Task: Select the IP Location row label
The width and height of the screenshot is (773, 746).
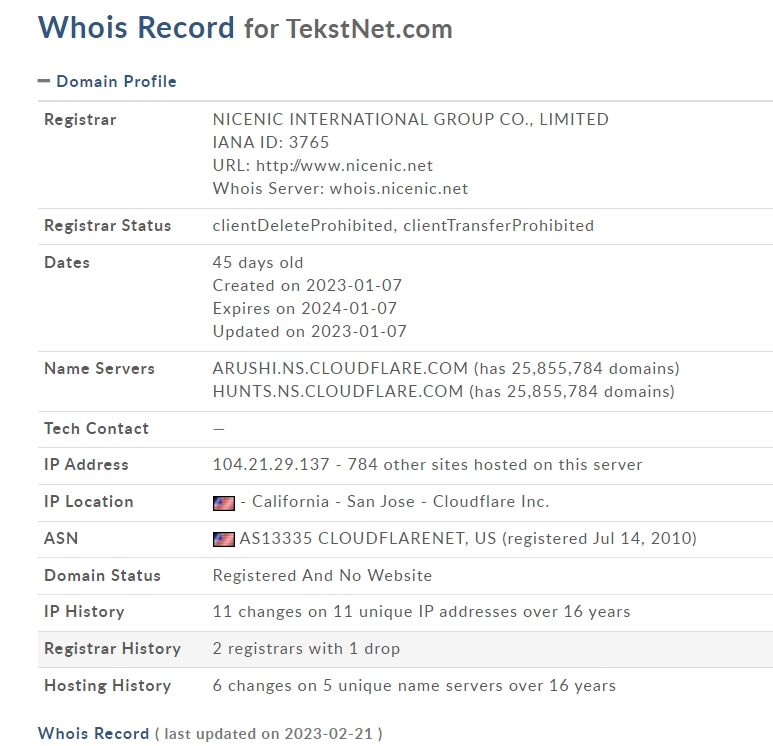Action: [x=89, y=502]
